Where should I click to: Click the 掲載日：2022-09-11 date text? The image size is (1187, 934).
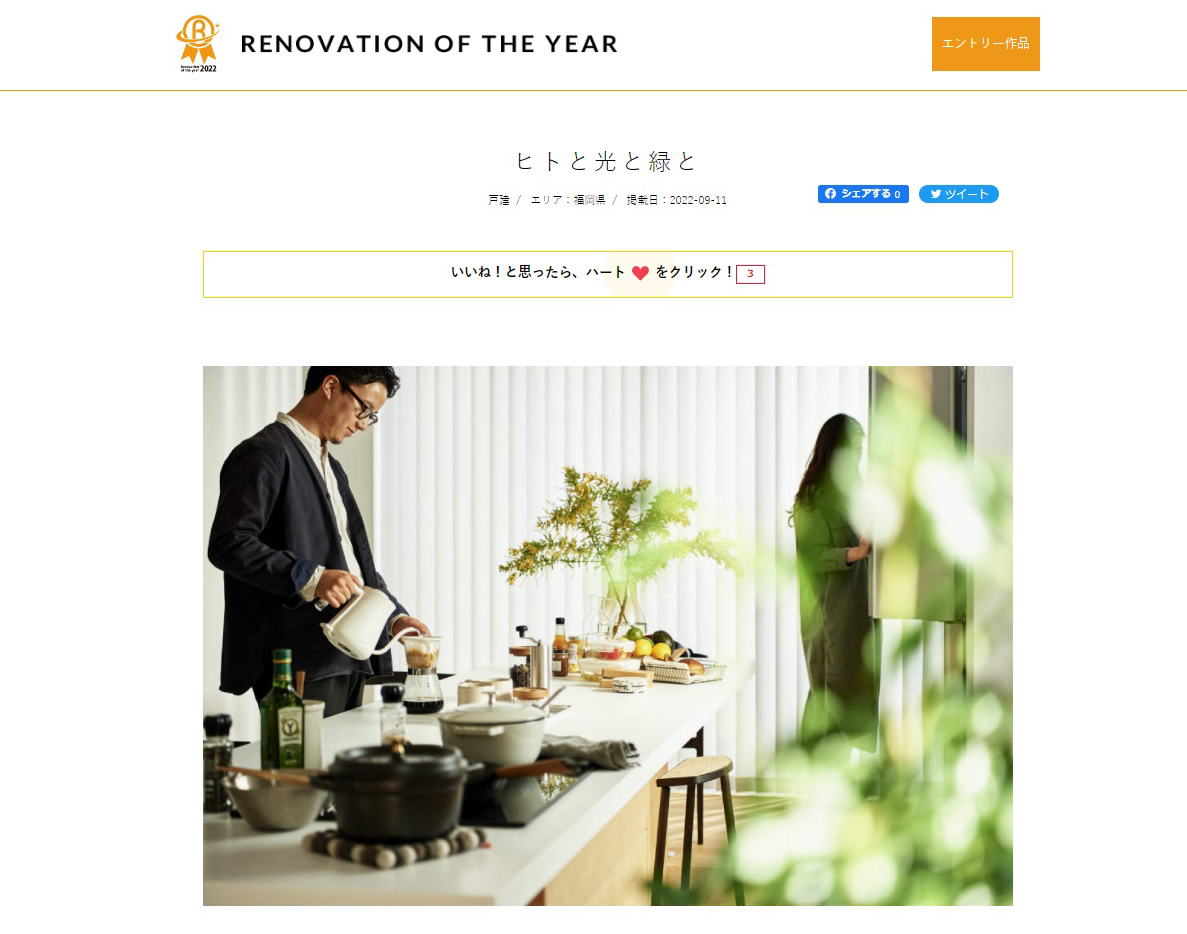click(x=676, y=200)
